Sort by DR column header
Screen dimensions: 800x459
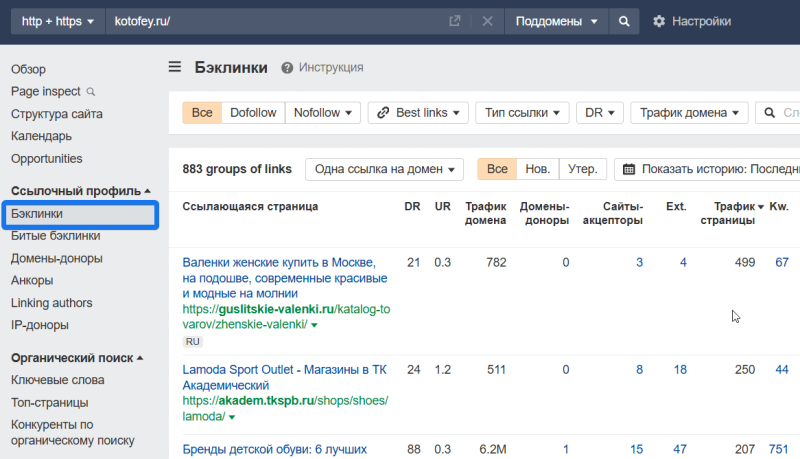[412, 207]
